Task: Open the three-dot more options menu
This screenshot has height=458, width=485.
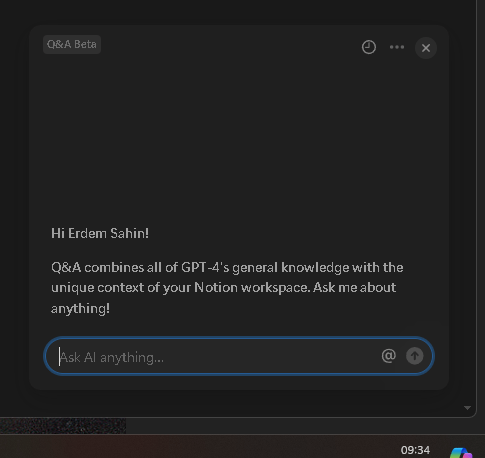Action: tap(397, 47)
